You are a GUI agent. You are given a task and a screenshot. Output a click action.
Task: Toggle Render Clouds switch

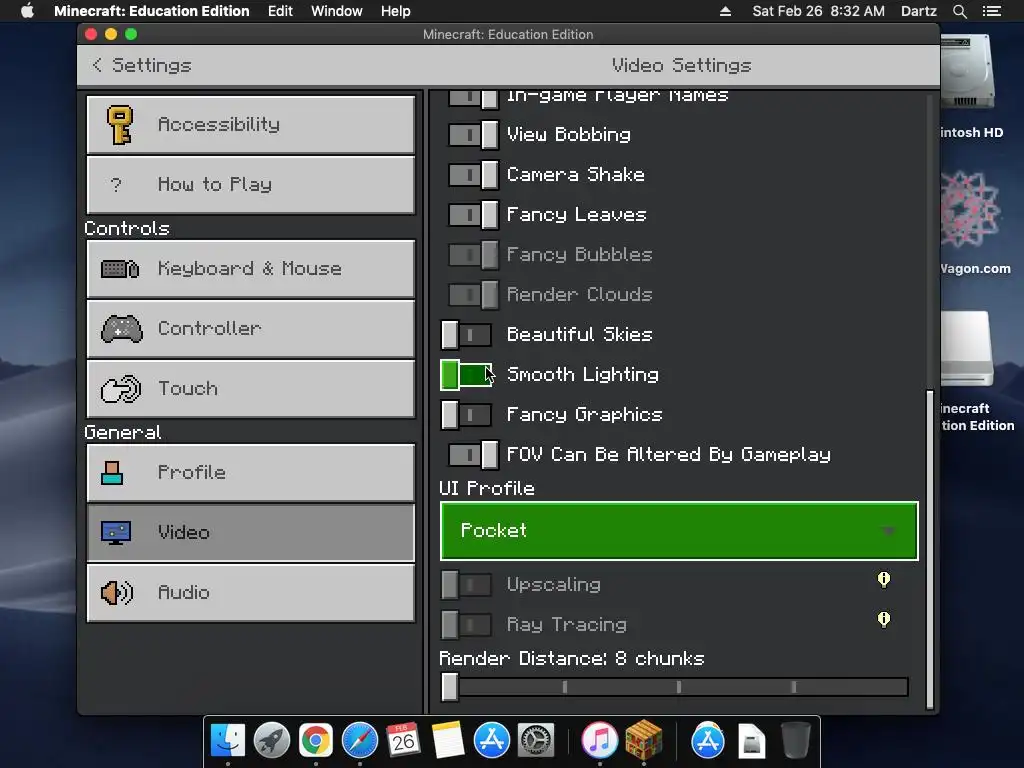pos(473,295)
